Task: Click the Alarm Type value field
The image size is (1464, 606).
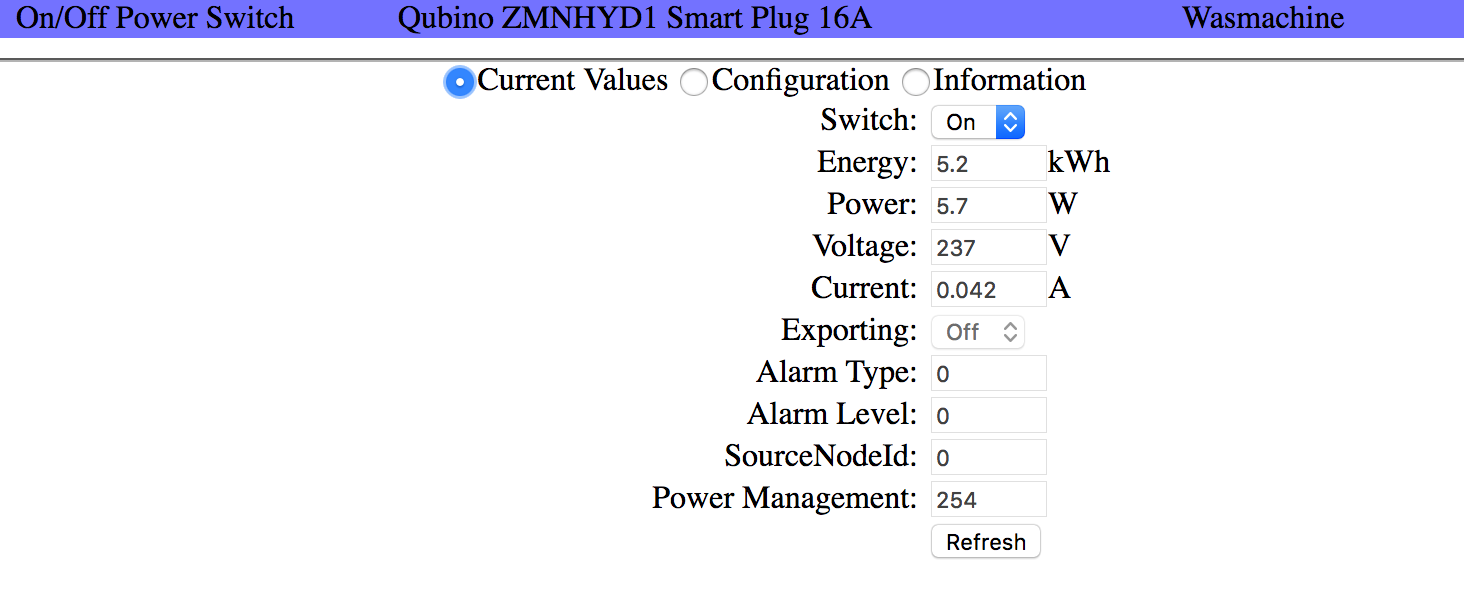Action: click(989, 374)
